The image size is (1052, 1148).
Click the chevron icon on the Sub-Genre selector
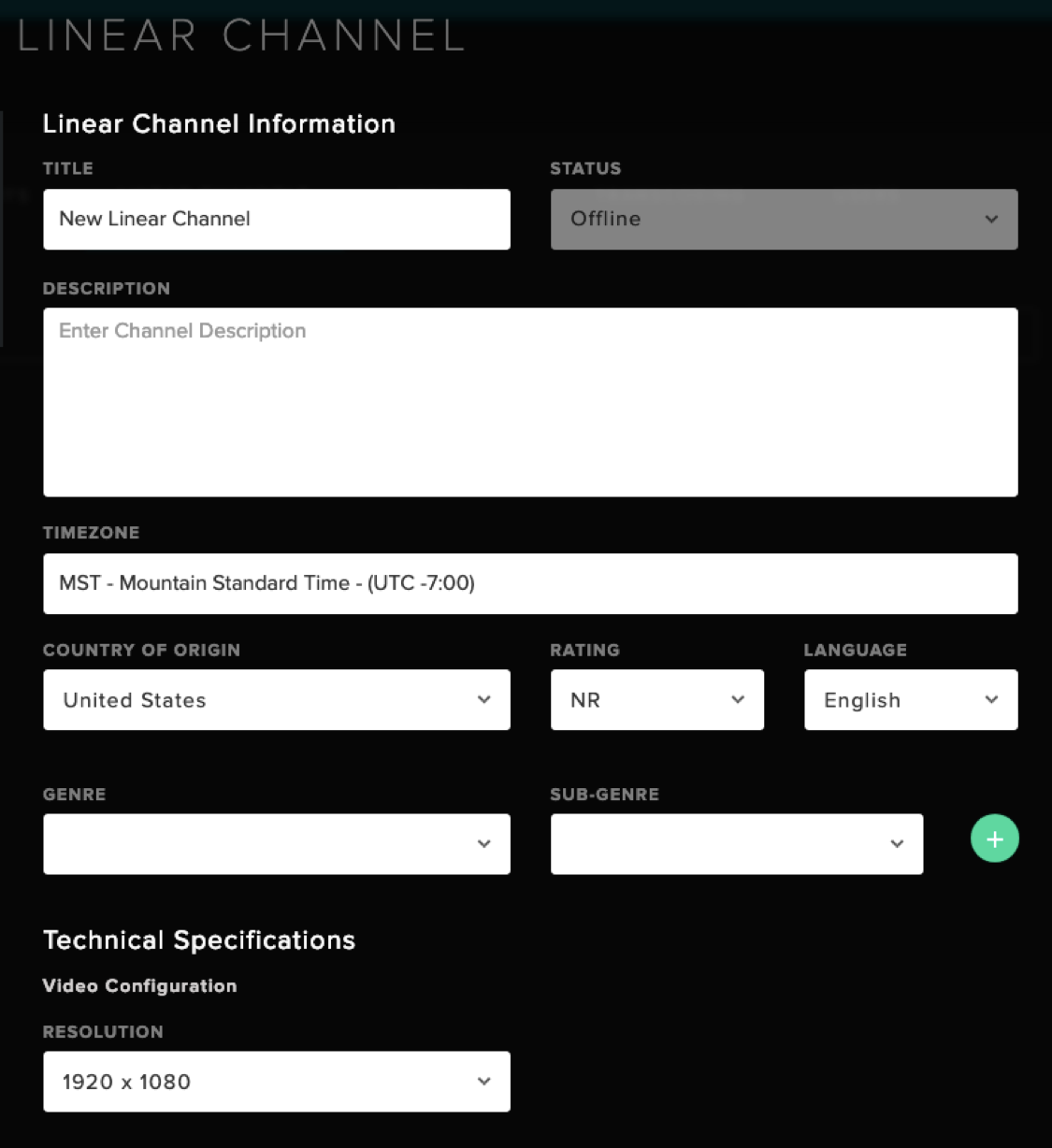897,843
